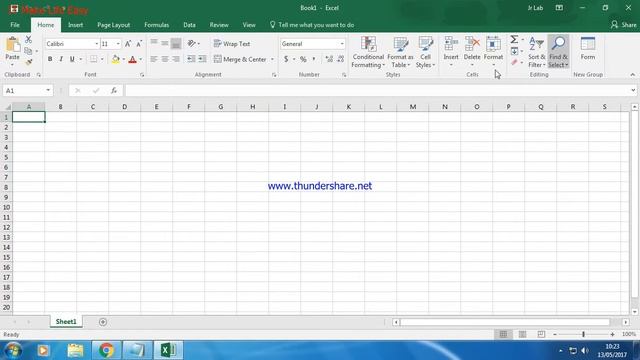Click Delete cells icon
Screen dimensions: 640x360
tap(472, 44)
